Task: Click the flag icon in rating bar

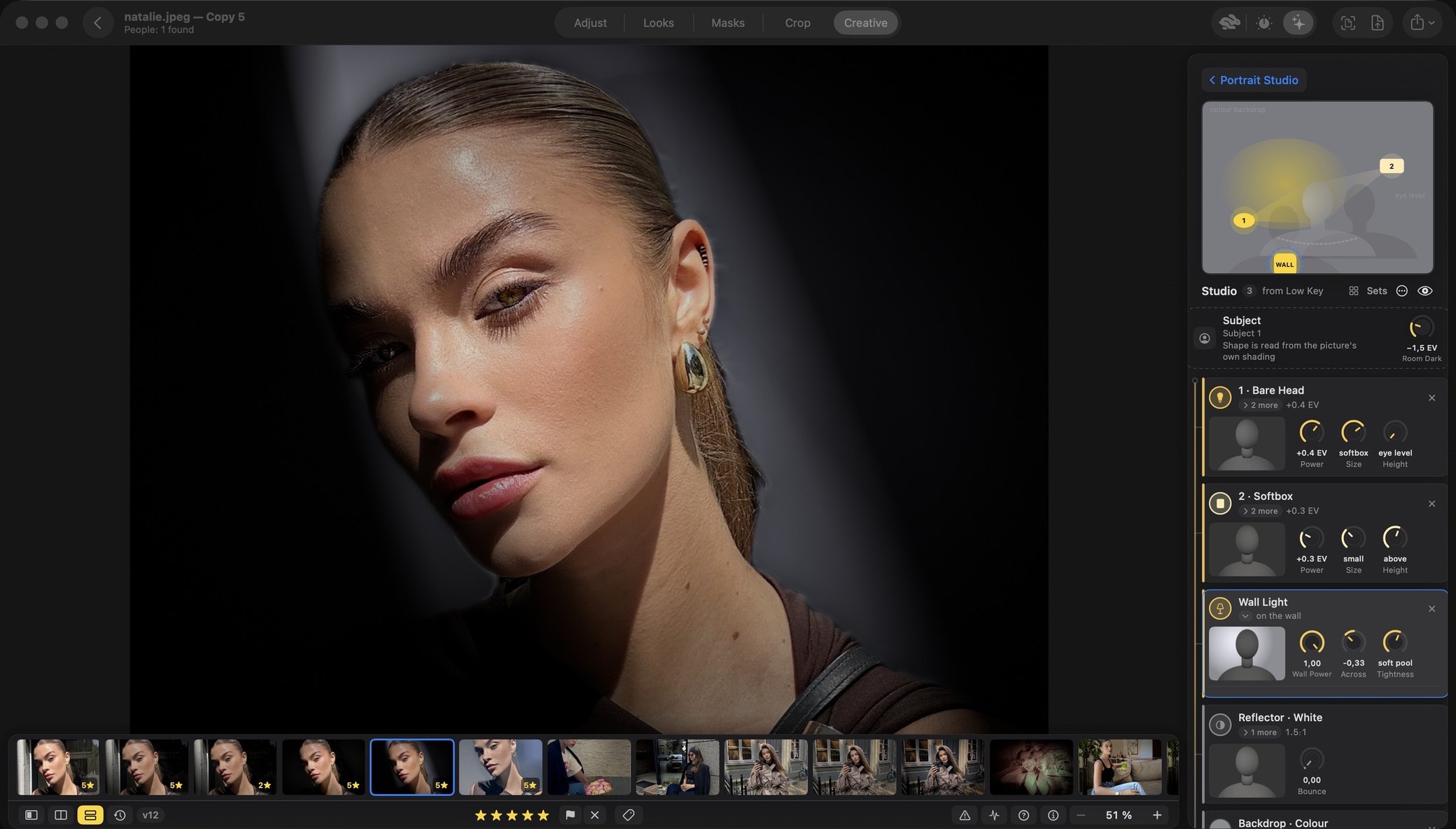Action: pos(570,815)
